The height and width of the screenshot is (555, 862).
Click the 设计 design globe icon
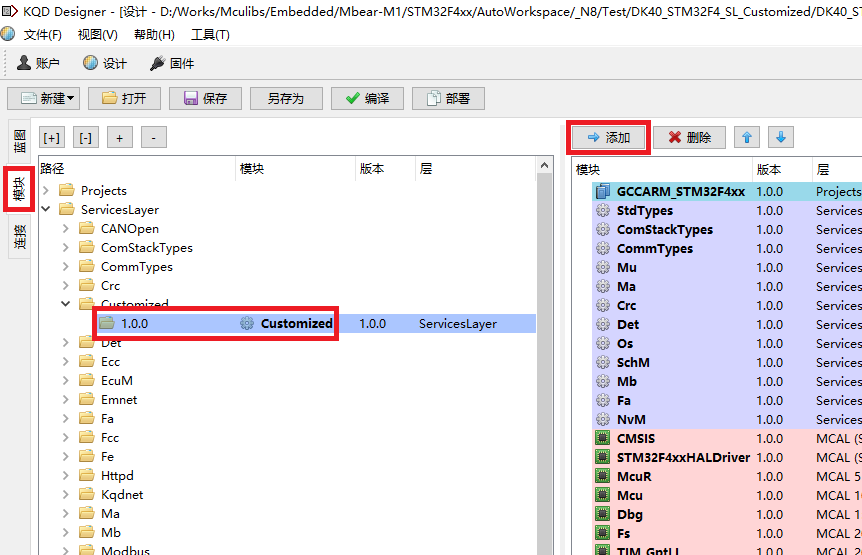[91, 63]
